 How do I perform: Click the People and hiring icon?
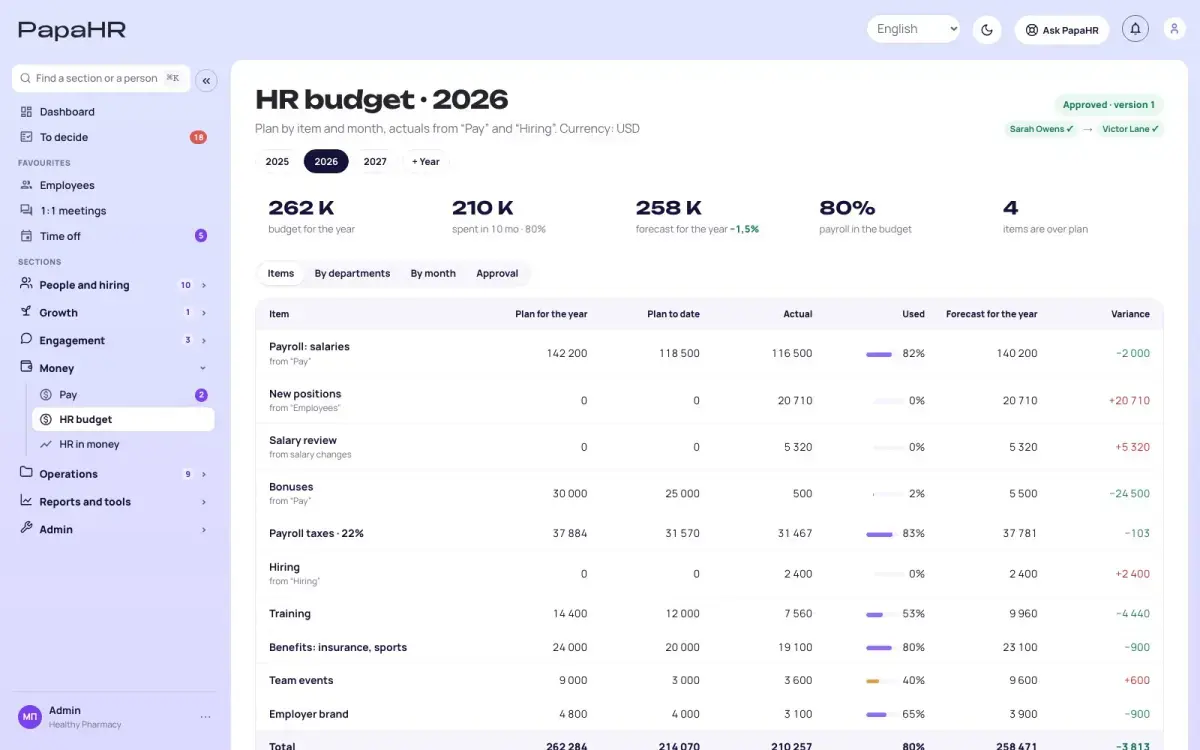26,284
